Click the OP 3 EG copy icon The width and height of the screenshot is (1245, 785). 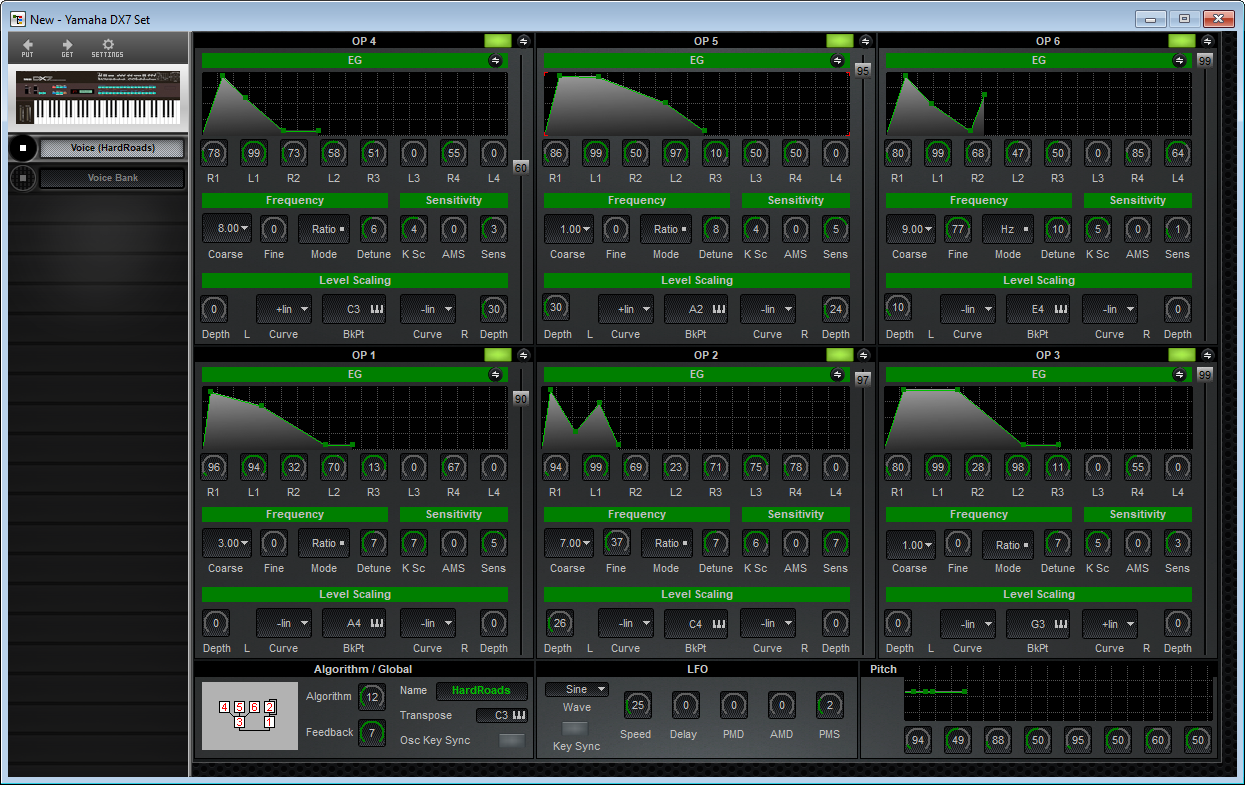point(1179,374)
